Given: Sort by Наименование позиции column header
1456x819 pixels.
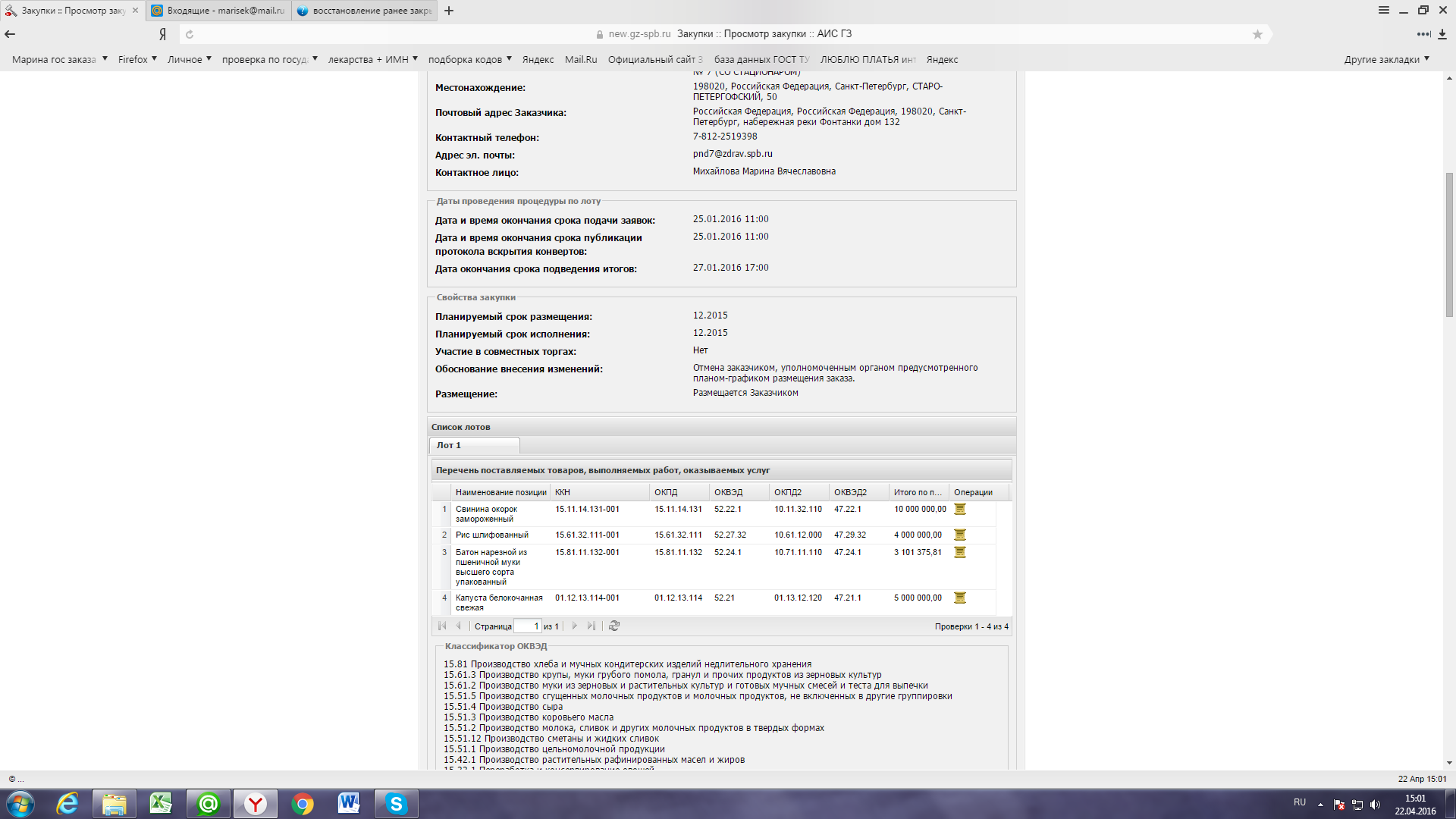Looking at the screenshot, I should click(x=500, y=492).
